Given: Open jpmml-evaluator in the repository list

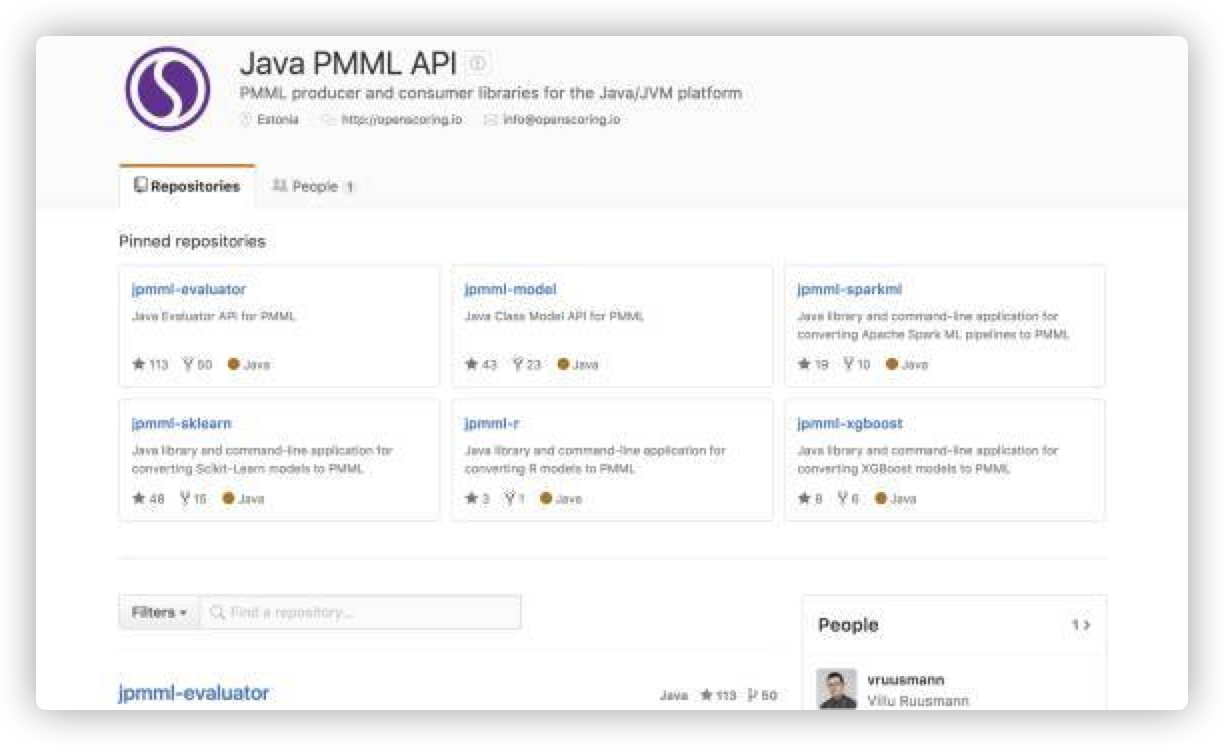Looking at the screenshot, I should tap(193, 692).
